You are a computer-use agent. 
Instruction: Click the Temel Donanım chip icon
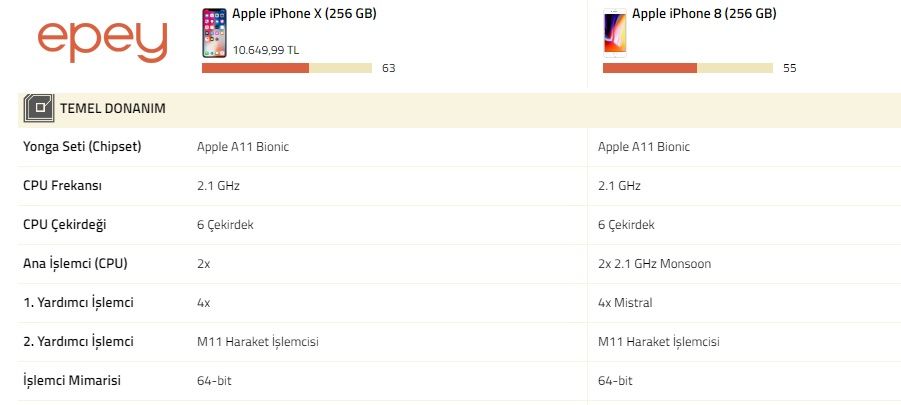tap(39, 108)
